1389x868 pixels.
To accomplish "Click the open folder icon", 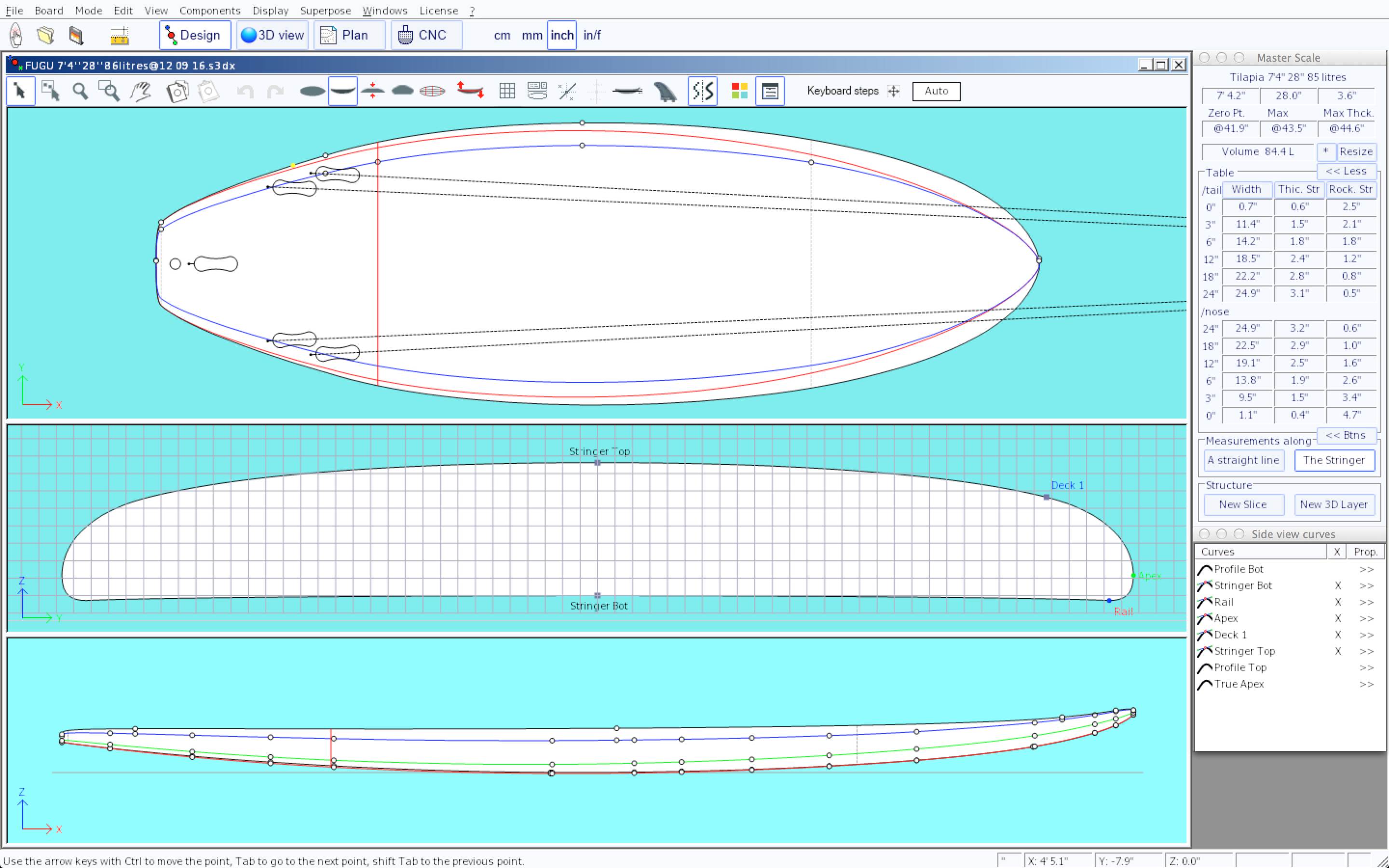I will pos(46,36).
